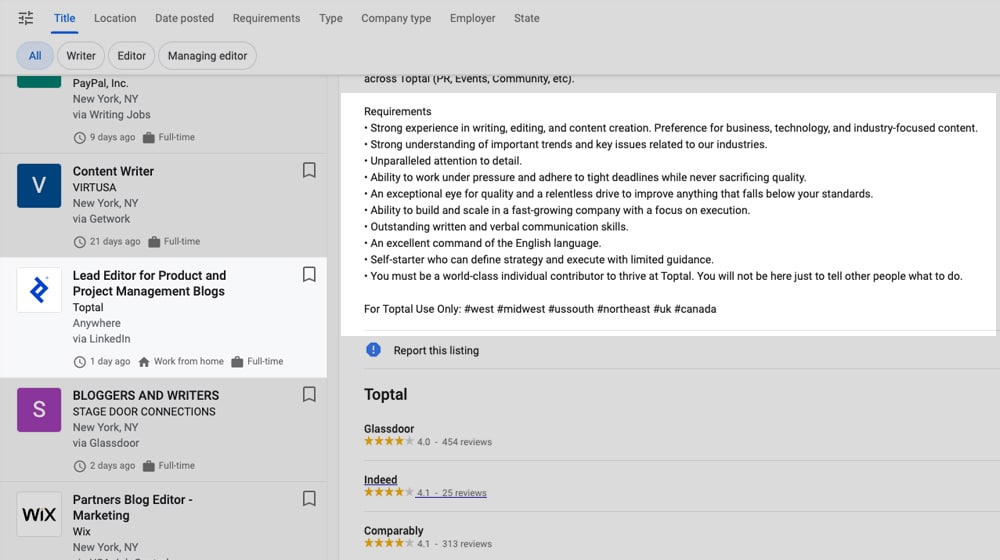Viewport: 1000px width, 560px height.
Task: Open the filter settings sliders icon
Action: (x=26, y=18)
